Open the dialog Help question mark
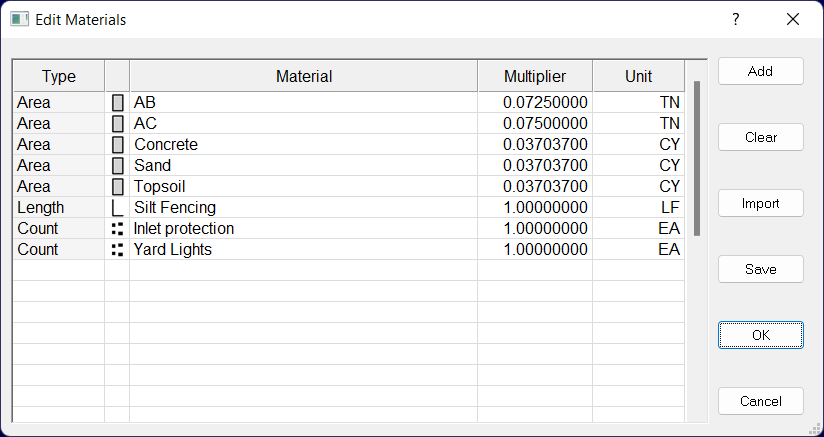Viewport: 824px width, 437px height. [735, 19]
